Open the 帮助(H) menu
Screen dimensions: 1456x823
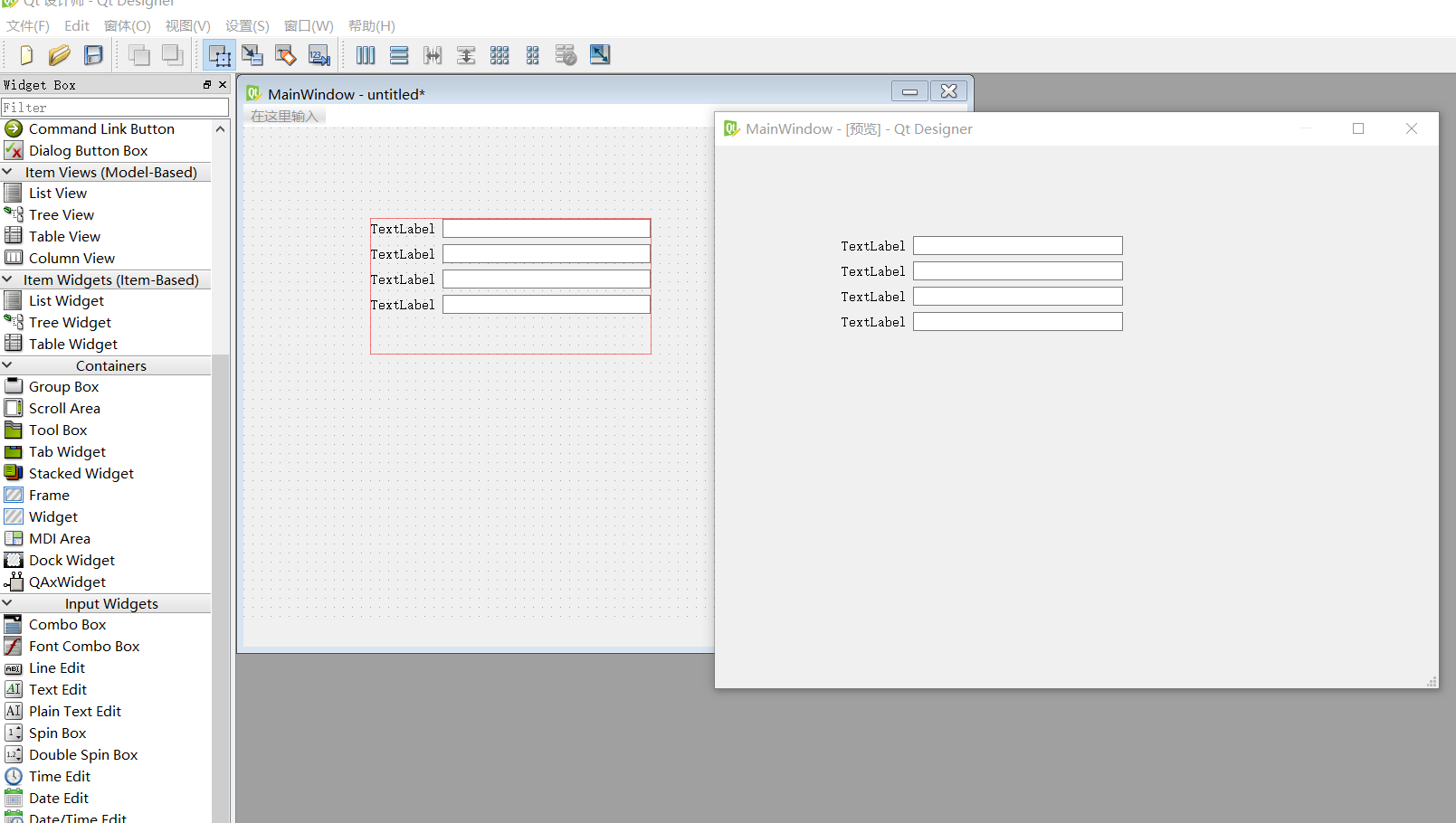[371, 26]
